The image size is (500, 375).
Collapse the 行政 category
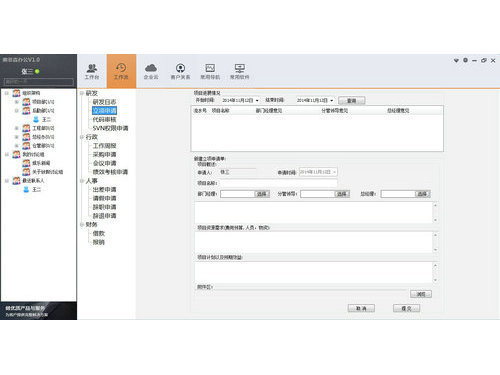click(x=82, y=137)
